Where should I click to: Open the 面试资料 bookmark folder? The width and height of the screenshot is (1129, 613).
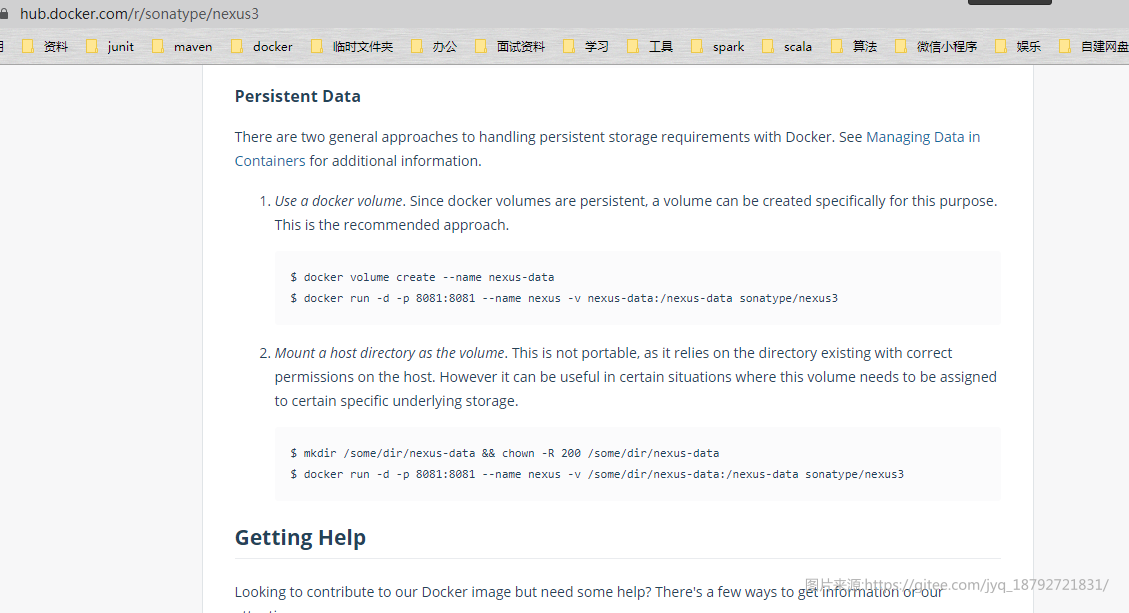tap(510, 47)
